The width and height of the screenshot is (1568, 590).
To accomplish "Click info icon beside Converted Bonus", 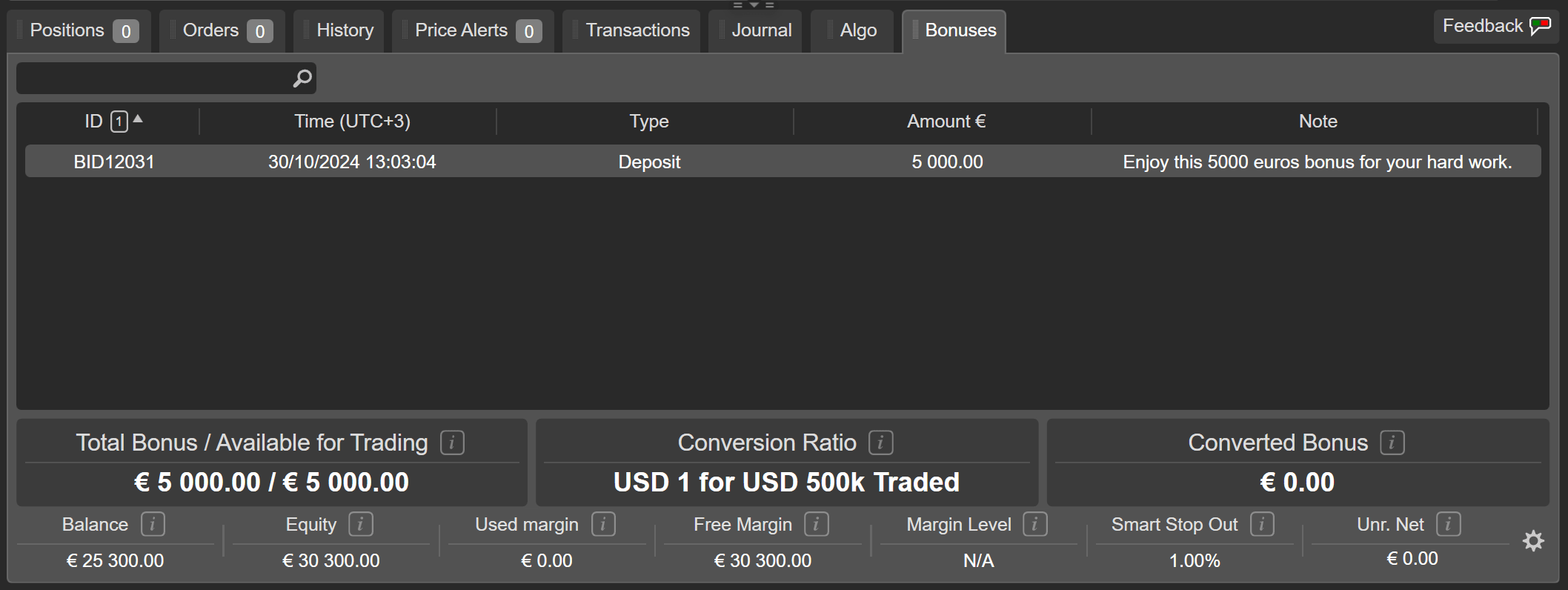I will tap(1392, 442).
